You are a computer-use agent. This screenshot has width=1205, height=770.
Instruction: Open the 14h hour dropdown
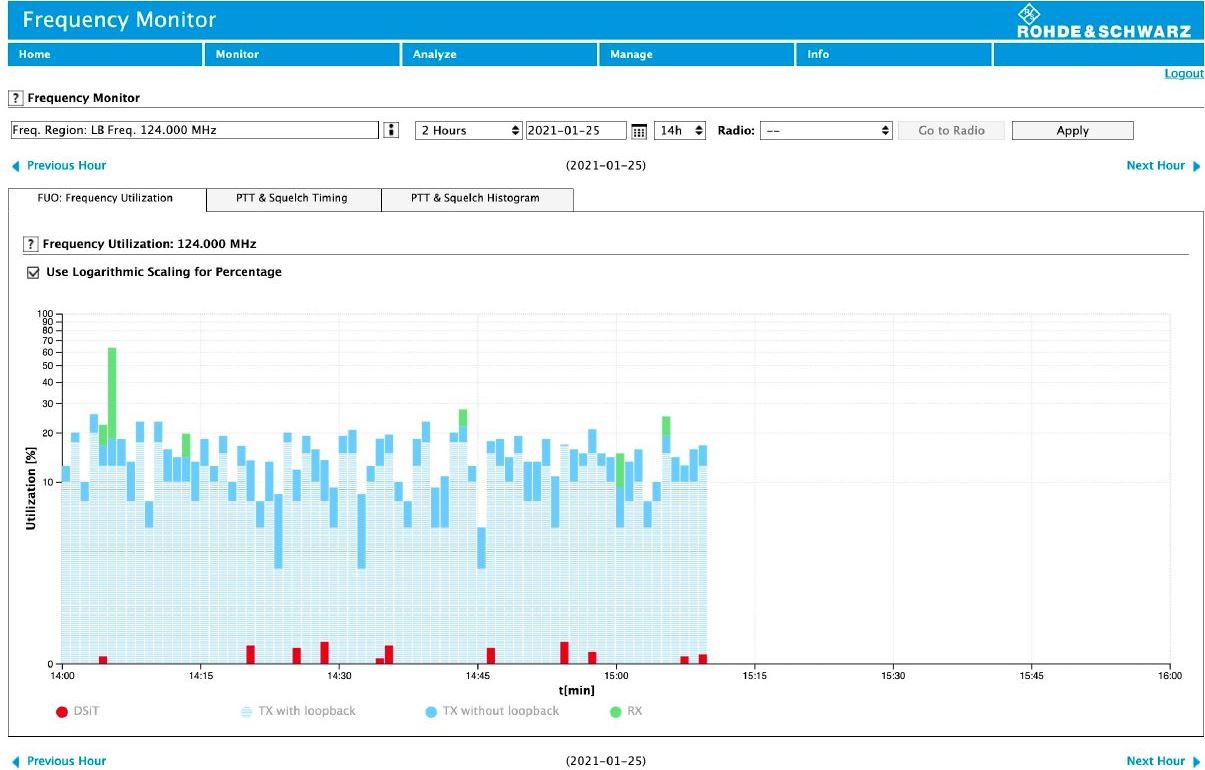click(680, 131)
